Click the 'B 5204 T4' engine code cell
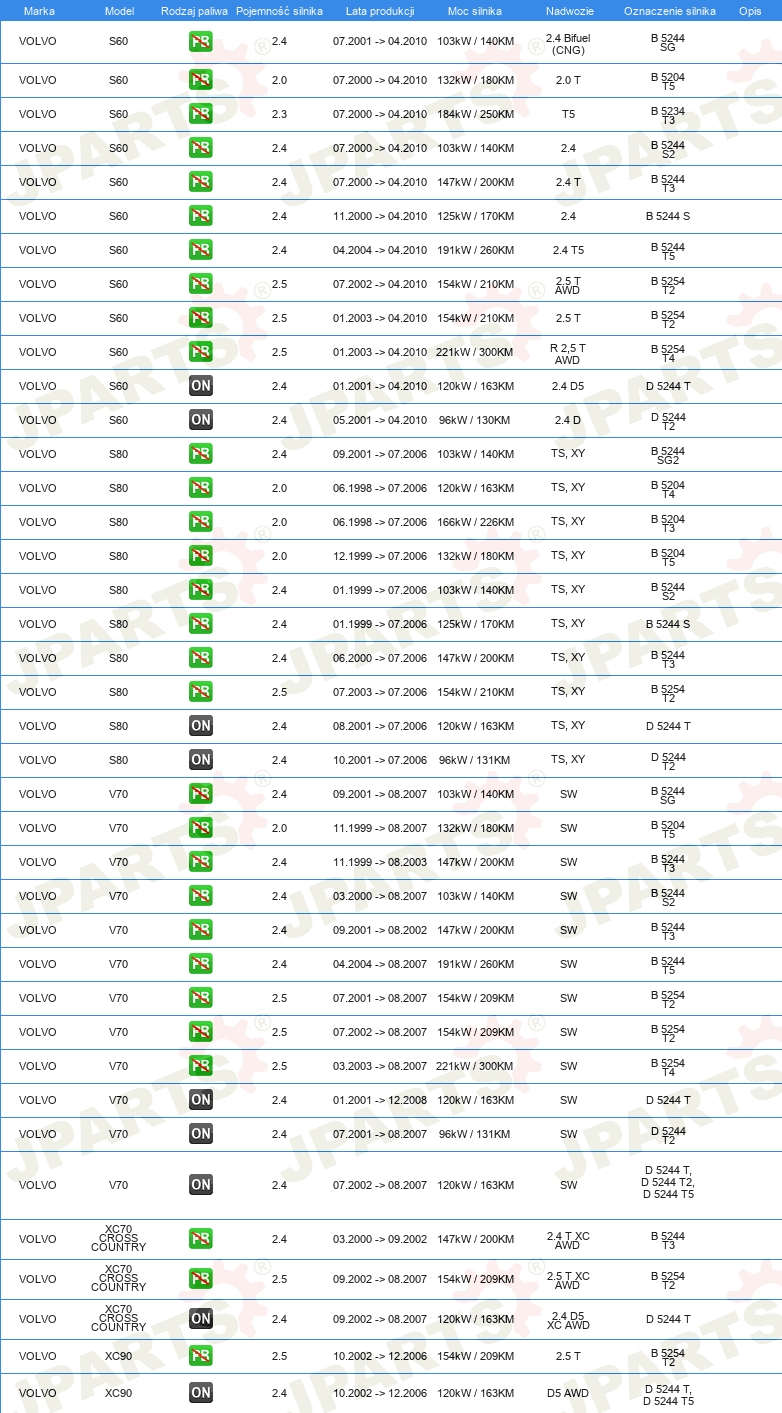 coord(668,488)
